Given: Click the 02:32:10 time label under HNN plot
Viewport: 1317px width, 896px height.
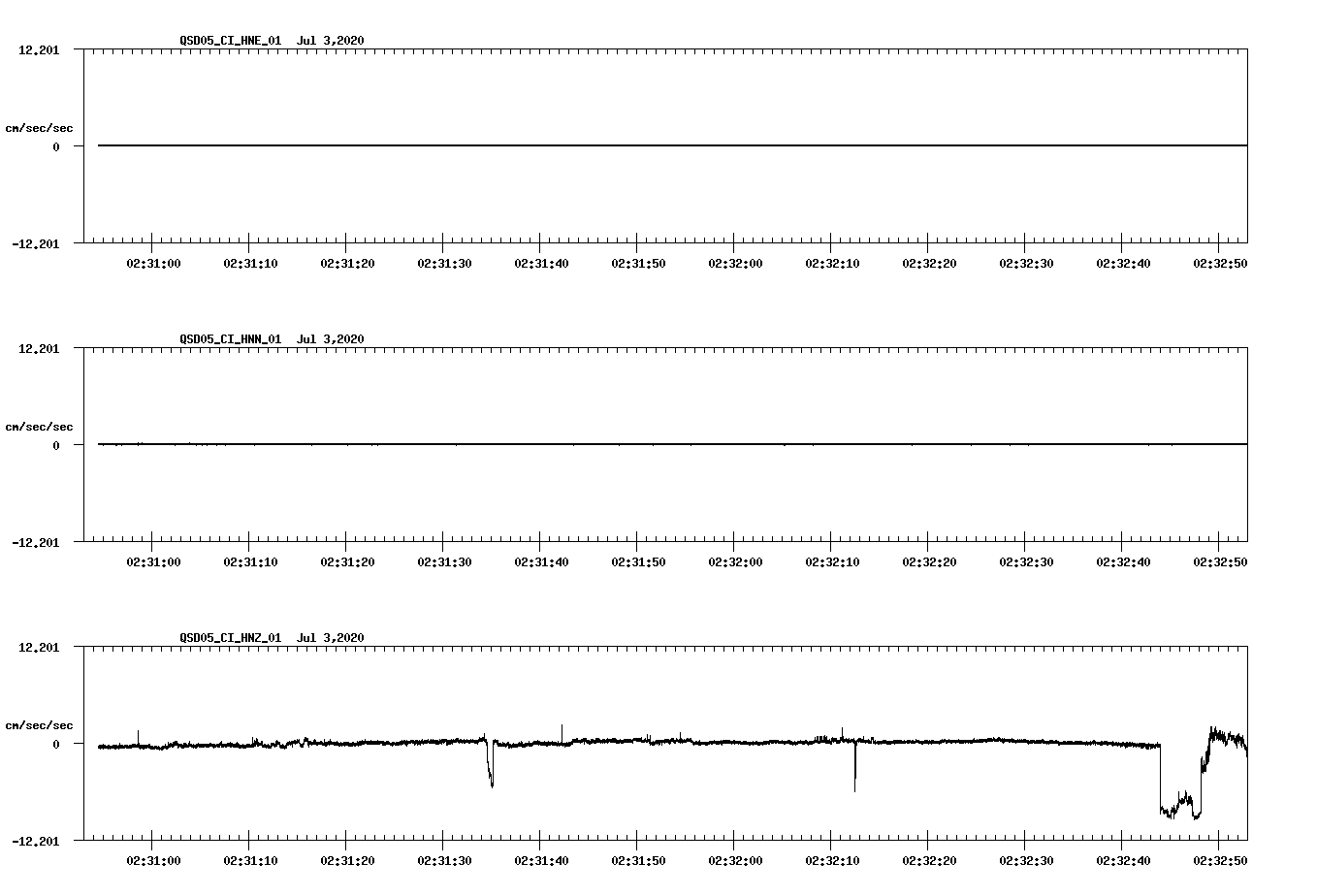Looking at the screenshot, I should click(832, 561).
